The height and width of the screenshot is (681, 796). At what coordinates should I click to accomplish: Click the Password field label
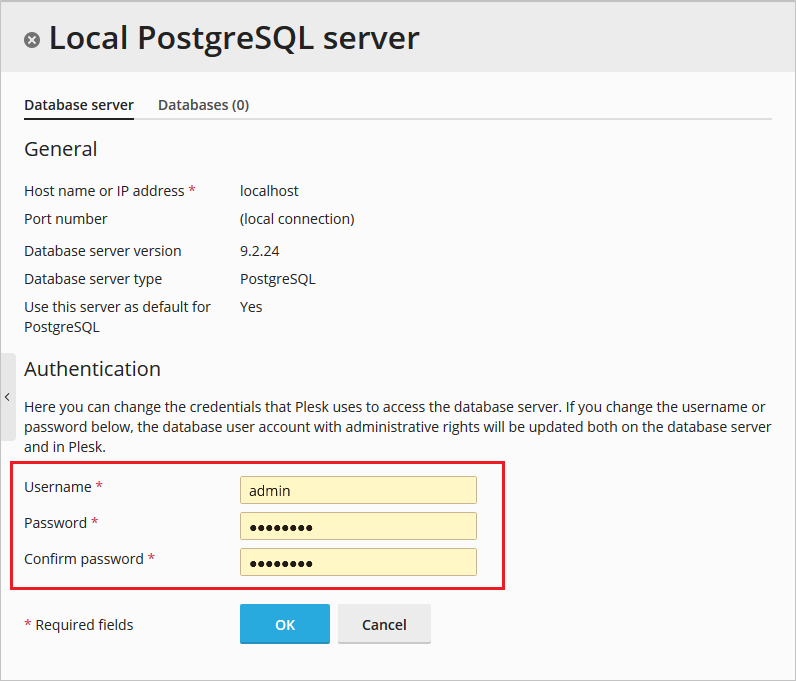coord(56,522)
